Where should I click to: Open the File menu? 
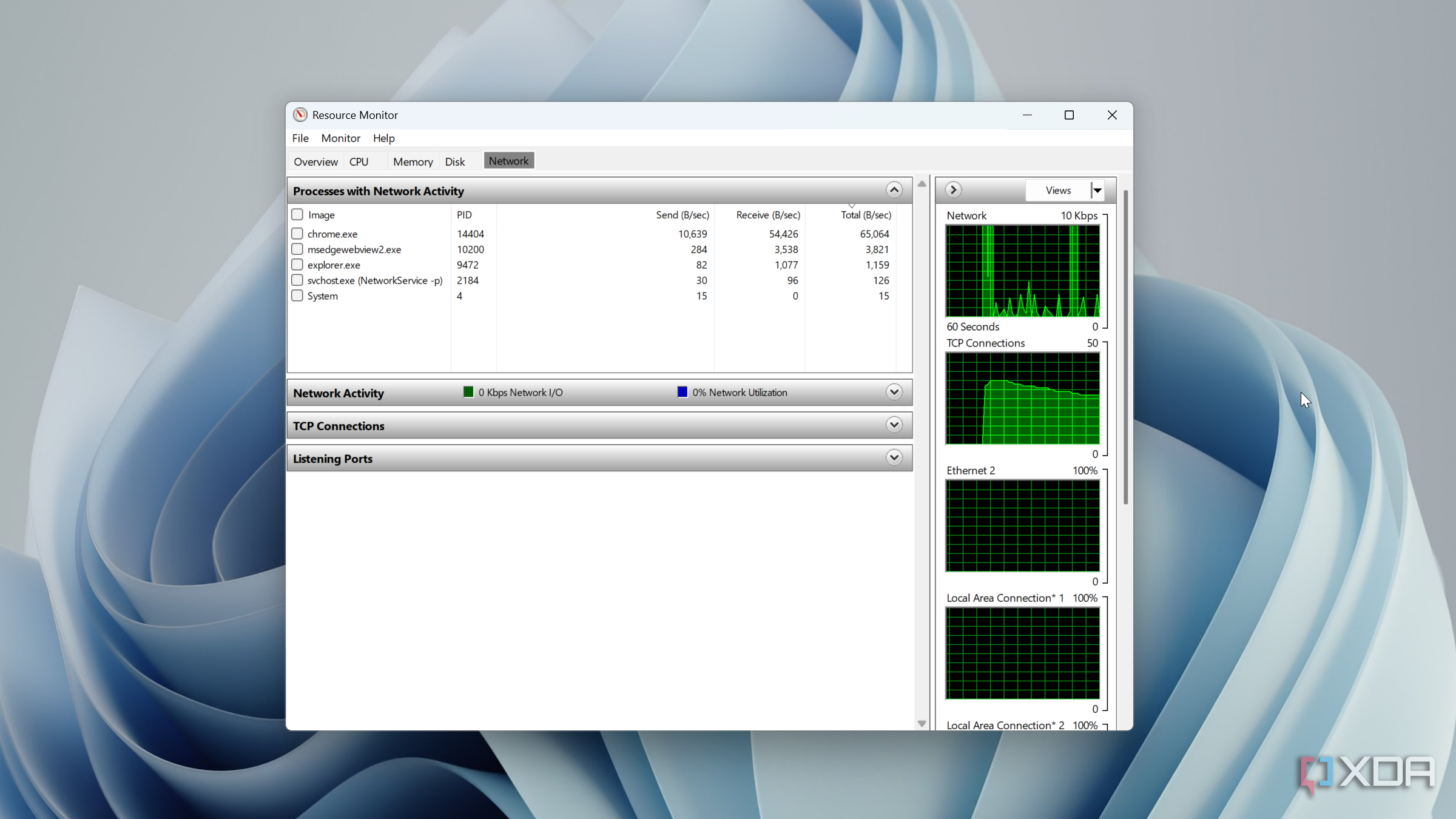click(x=300, y=138)
